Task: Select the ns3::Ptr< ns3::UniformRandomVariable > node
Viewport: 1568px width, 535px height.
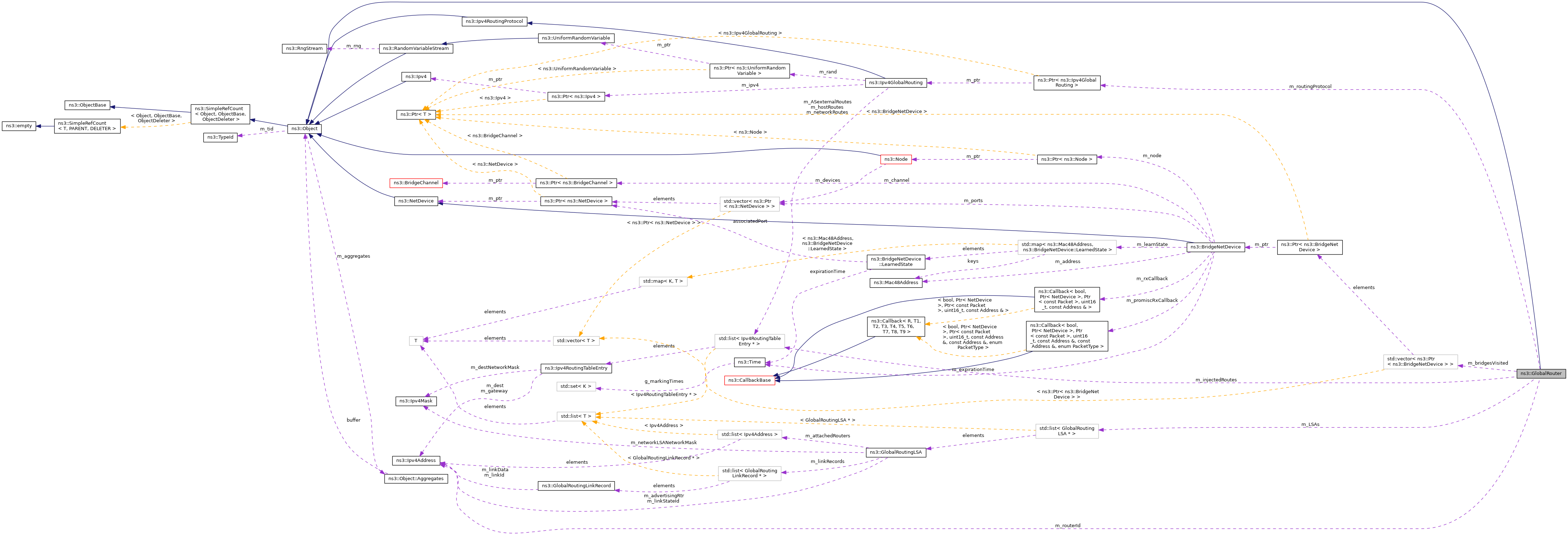Action: pyautogui.click(x=749, y=71)
